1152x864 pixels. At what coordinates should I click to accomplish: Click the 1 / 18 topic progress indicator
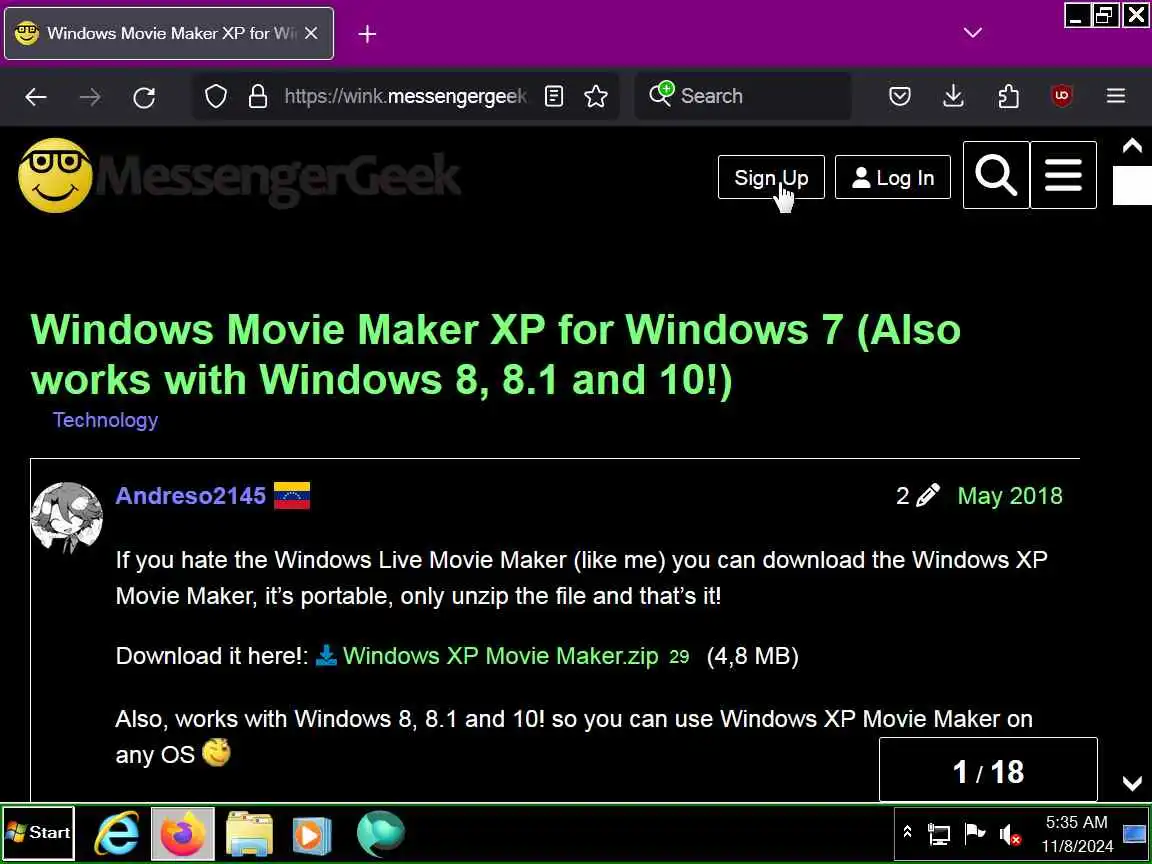click(x=988, y=771)
